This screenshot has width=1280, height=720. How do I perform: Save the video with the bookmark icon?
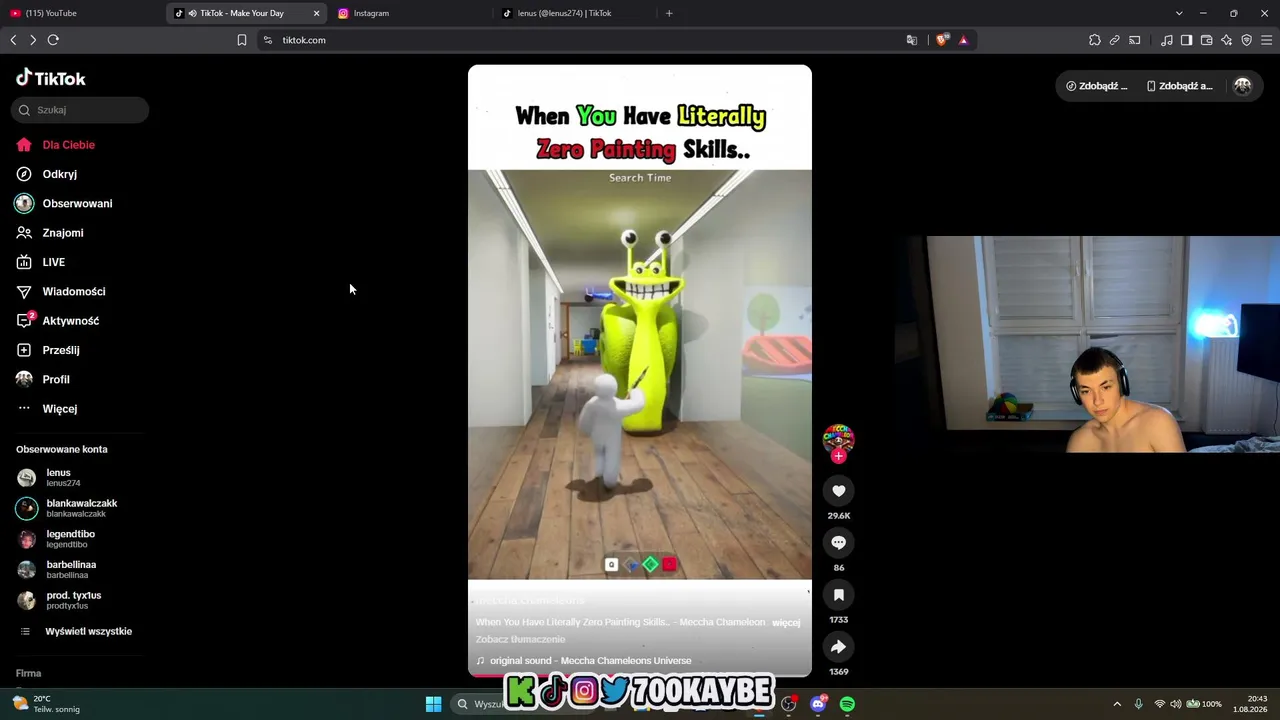pos(839,595)
